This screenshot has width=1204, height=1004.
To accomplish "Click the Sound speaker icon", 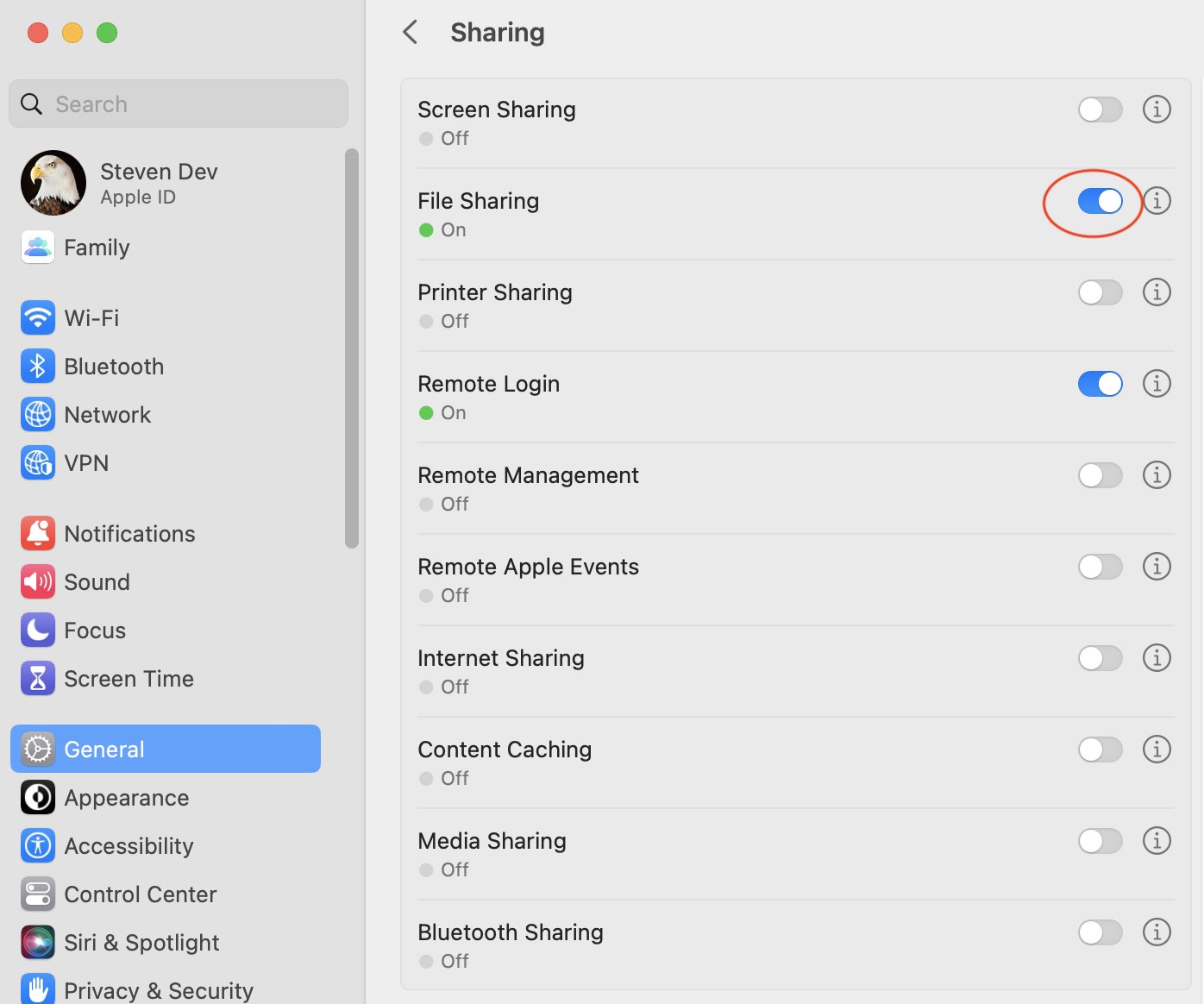I will (x=38, y=582).
